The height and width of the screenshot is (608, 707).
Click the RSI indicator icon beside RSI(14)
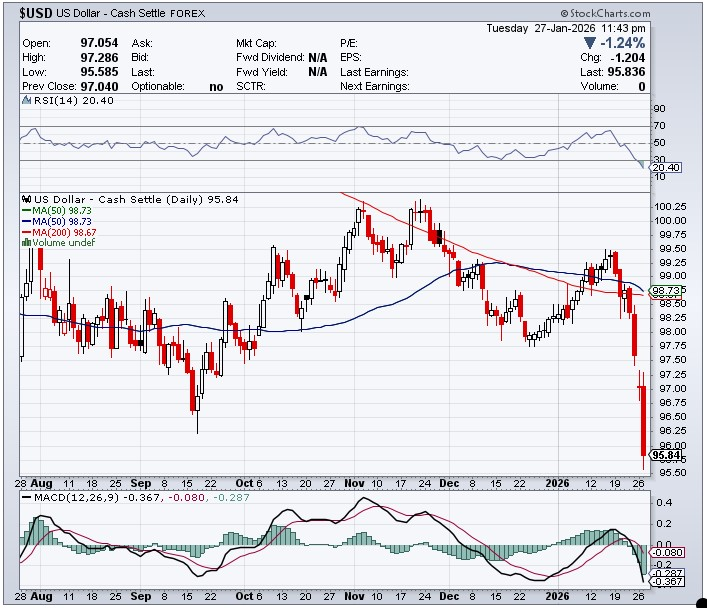(x=27, y=100)
